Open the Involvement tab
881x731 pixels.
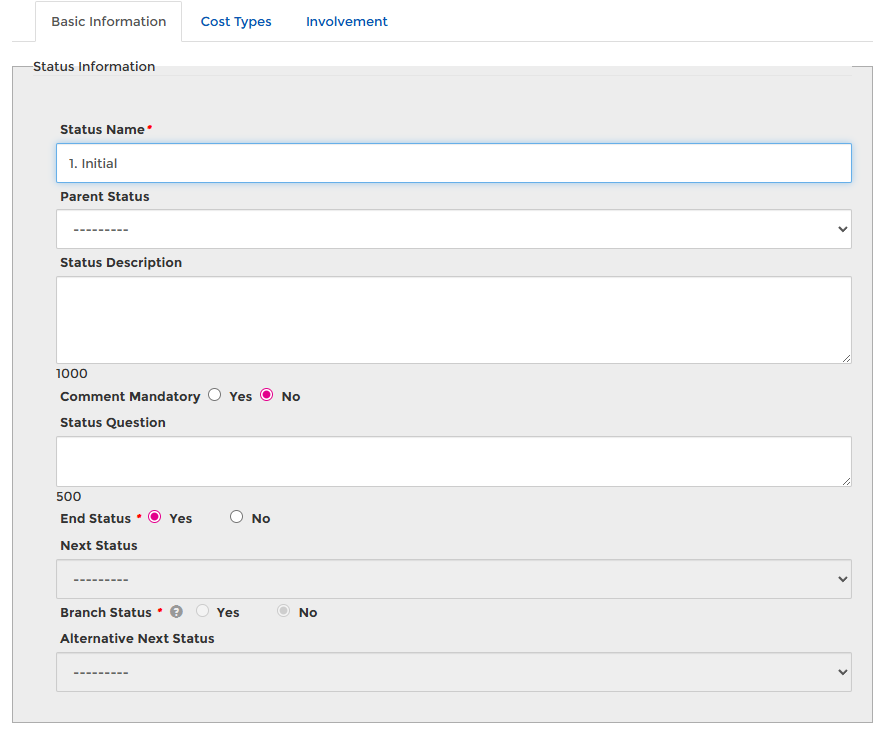click(x=347, y=21)
